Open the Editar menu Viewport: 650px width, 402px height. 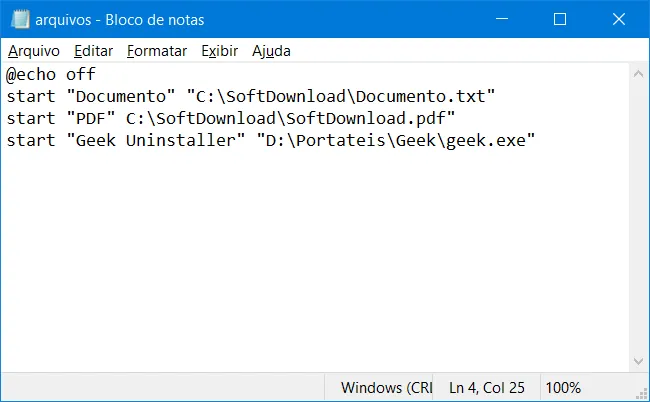(x=93, y=51)
